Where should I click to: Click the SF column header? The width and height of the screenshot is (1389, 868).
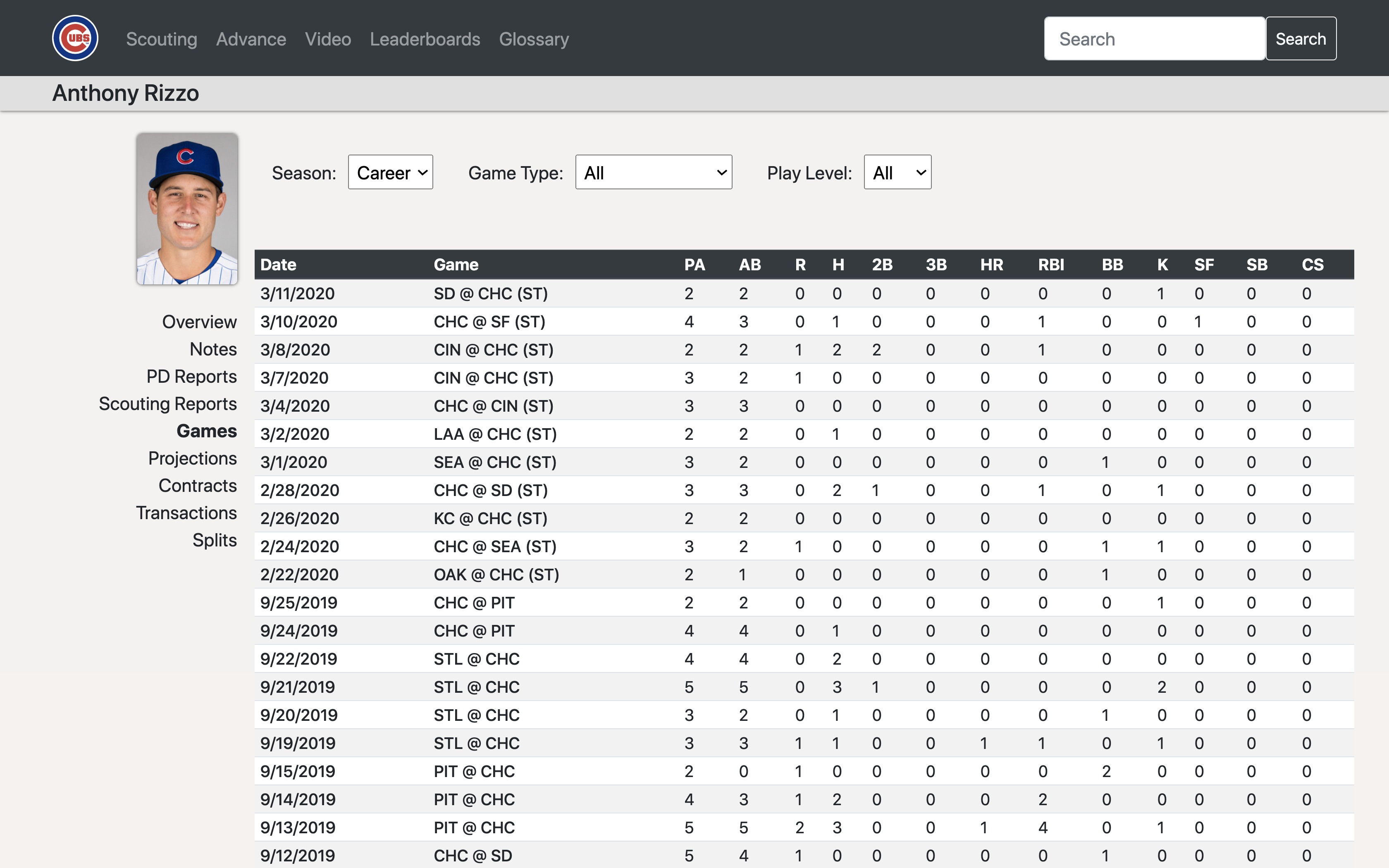[1204, 265]
